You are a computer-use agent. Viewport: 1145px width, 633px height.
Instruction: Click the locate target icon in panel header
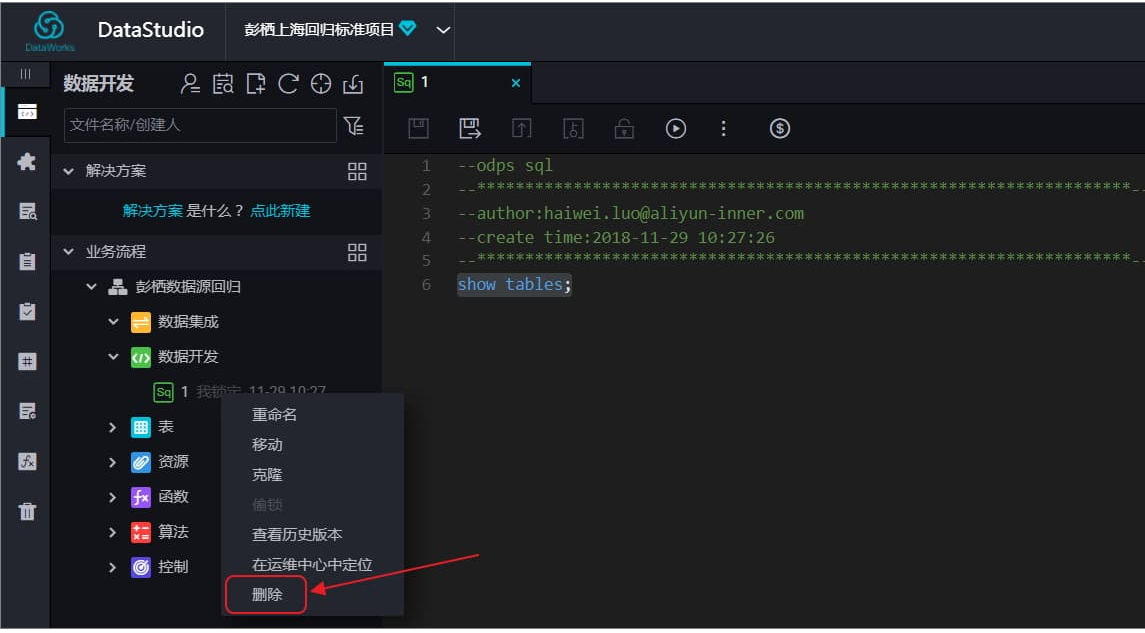[x=321, y=84]
